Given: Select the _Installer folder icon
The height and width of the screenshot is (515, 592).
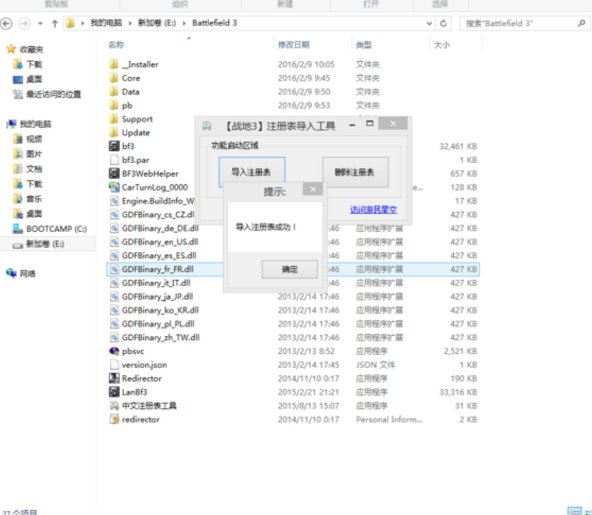Looking at the screenshot, I should (x=114, y=64).
